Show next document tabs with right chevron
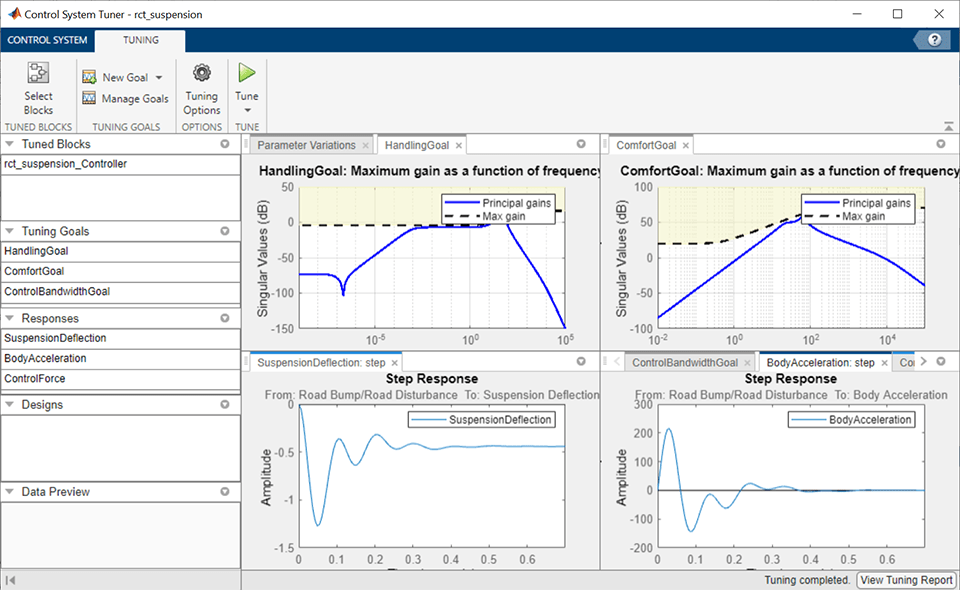960x590 pixels. pos(923,362)
